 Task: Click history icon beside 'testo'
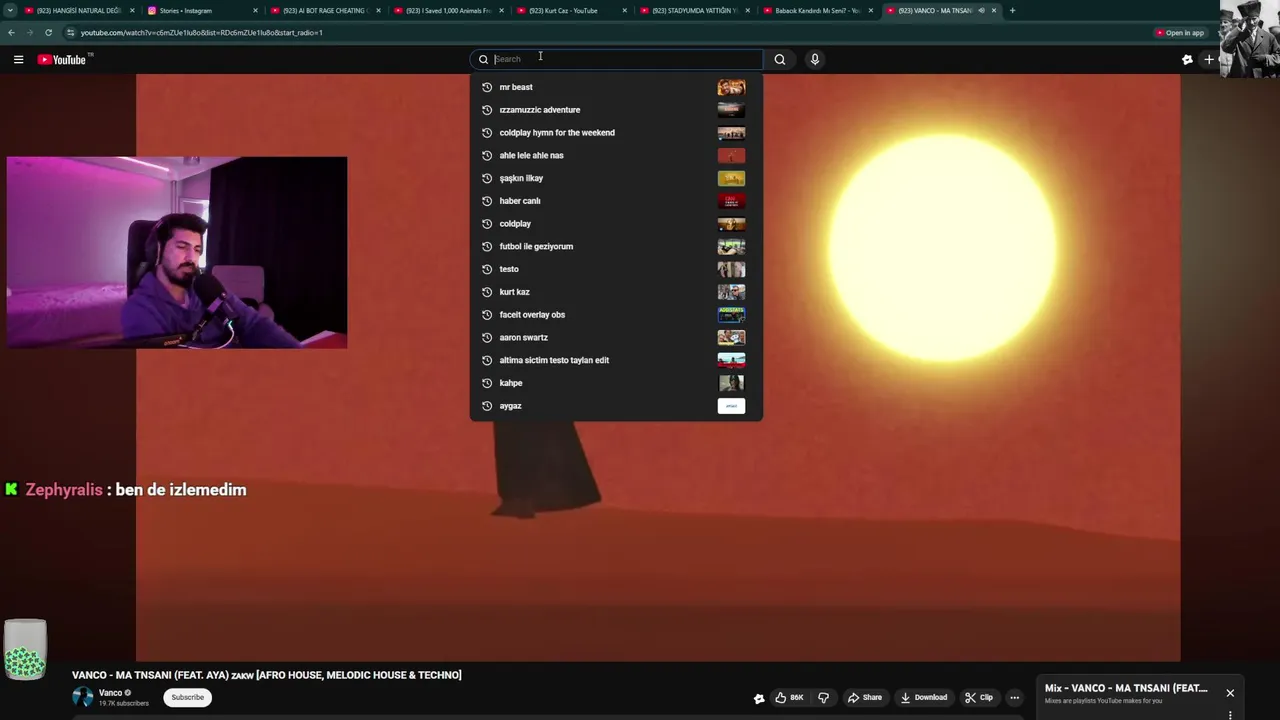point(487,269)
